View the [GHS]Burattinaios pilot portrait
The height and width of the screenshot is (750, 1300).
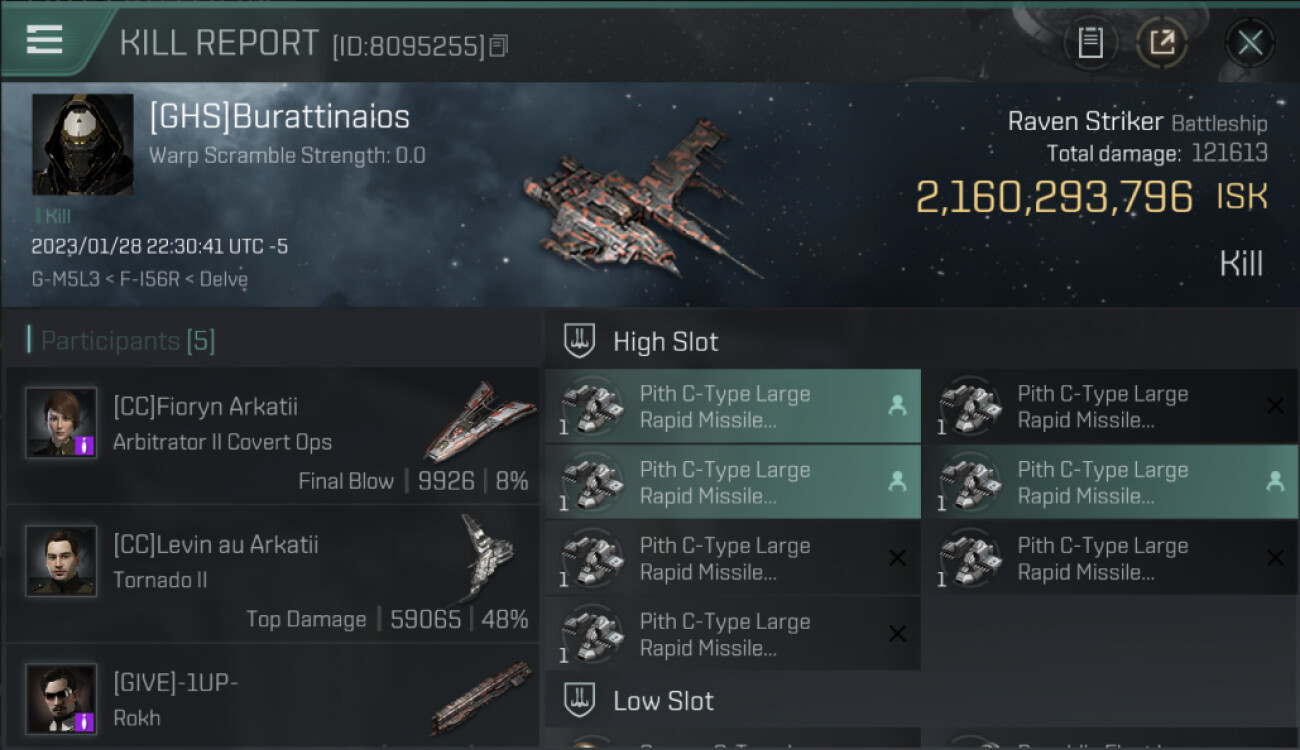pos(83,144)
